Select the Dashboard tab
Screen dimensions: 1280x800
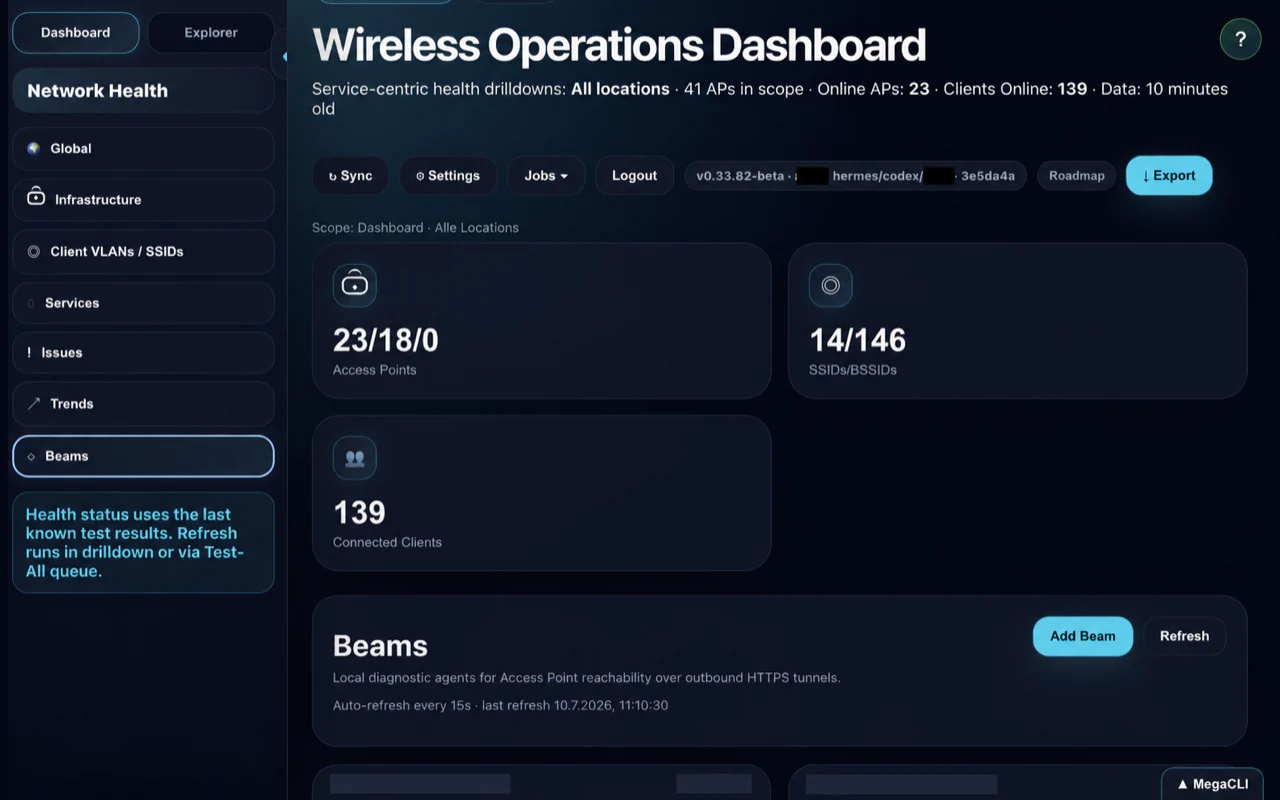click(x=76, y=33)
